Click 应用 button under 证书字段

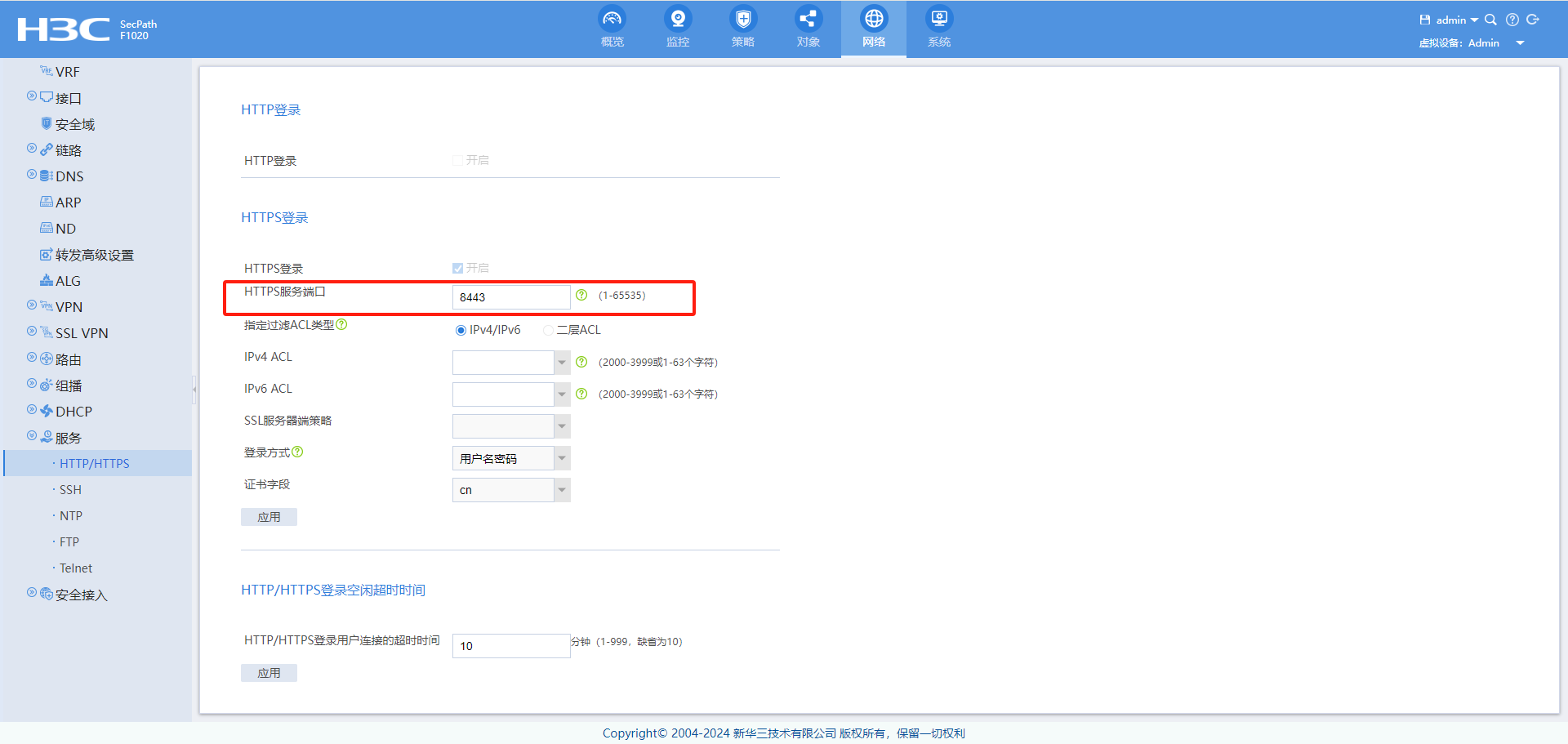click(x=269, y=517)
